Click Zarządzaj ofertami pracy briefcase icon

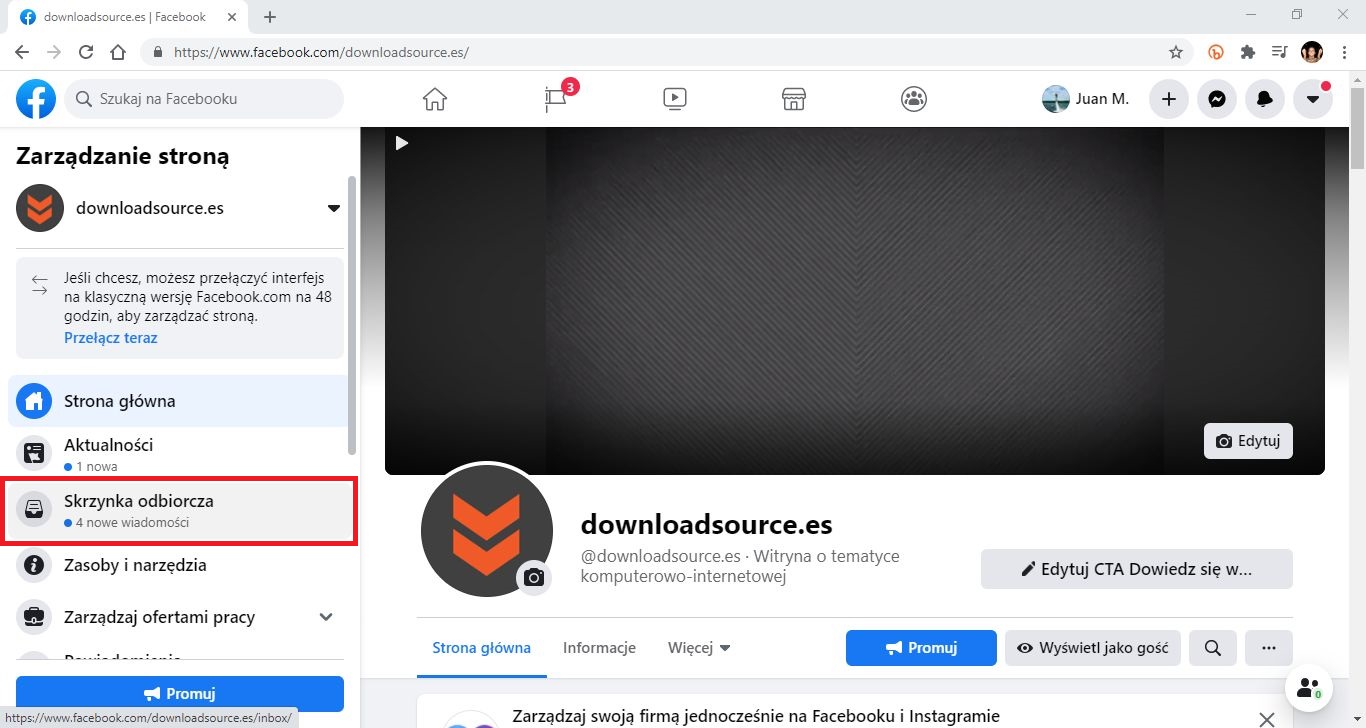coord(34,617)
